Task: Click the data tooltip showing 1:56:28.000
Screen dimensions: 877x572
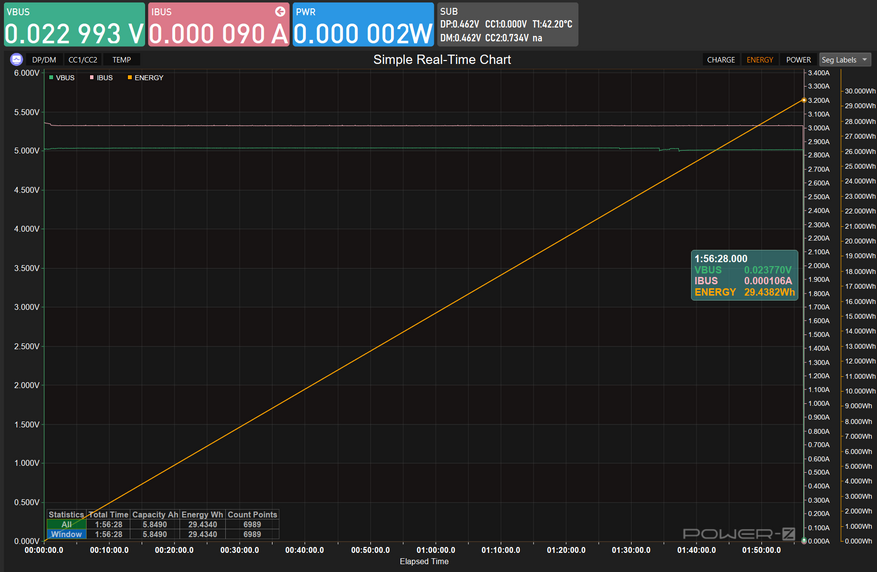Action: pos(745,275)
